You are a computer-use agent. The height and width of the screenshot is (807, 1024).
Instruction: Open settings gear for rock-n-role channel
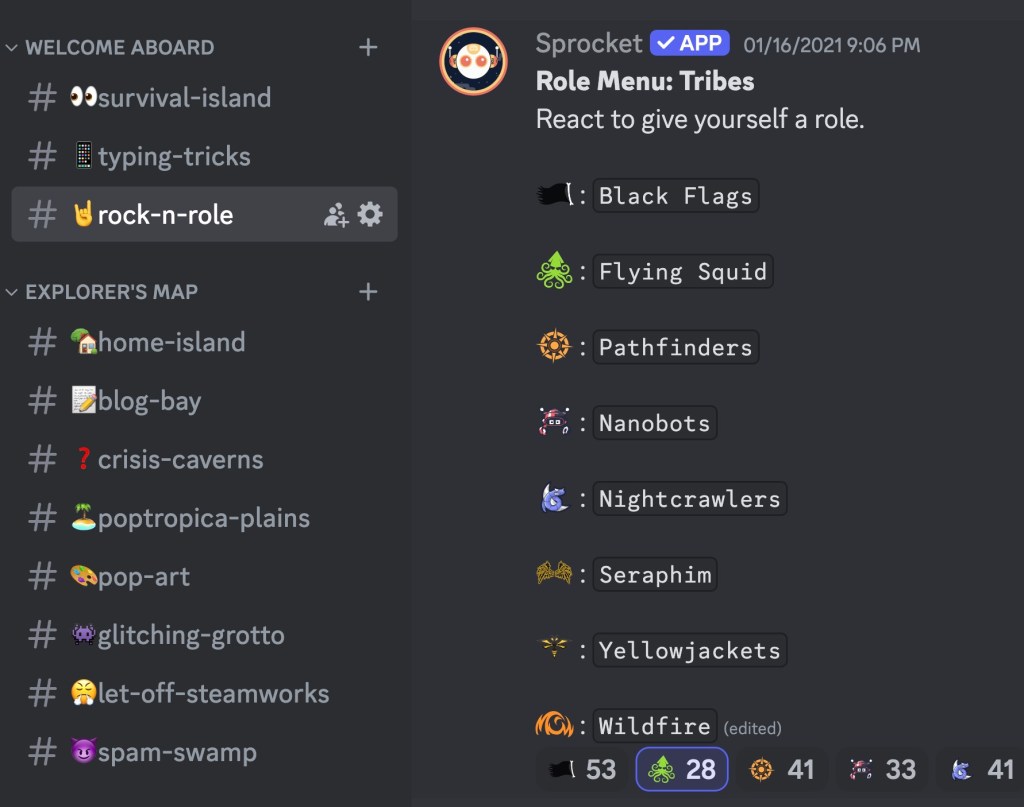(370, 214)
